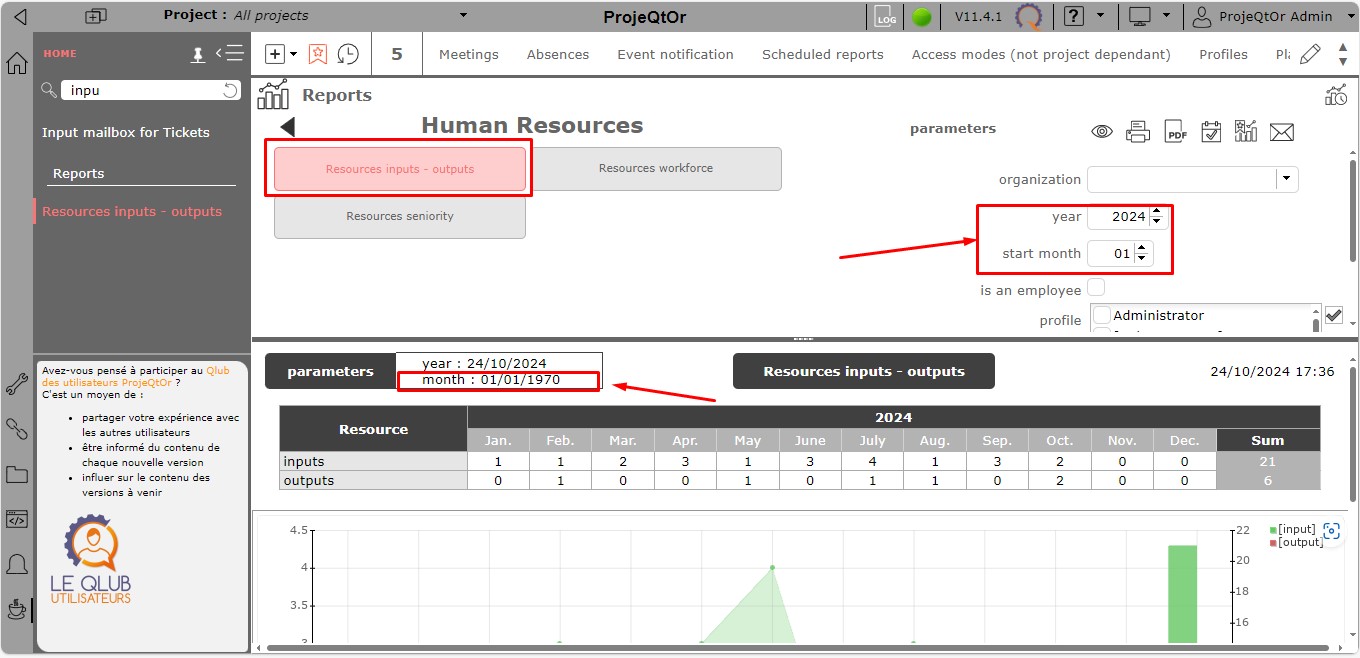
Task: Select the Resources workforce report button
Action: [x=655, y=168]
